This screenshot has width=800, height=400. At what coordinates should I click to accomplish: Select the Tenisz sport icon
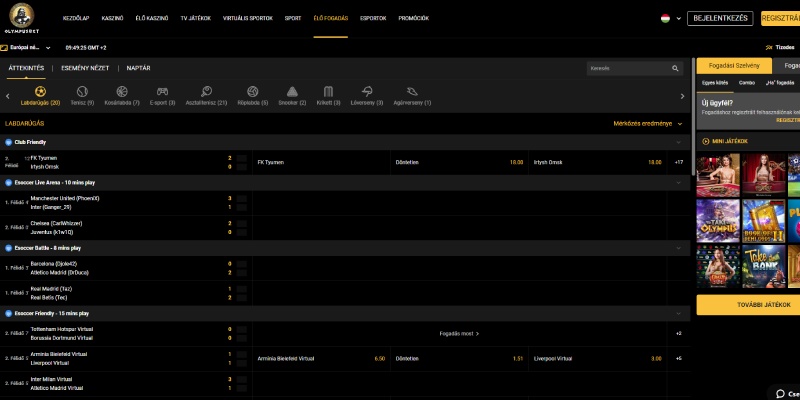tap(82, 92)
